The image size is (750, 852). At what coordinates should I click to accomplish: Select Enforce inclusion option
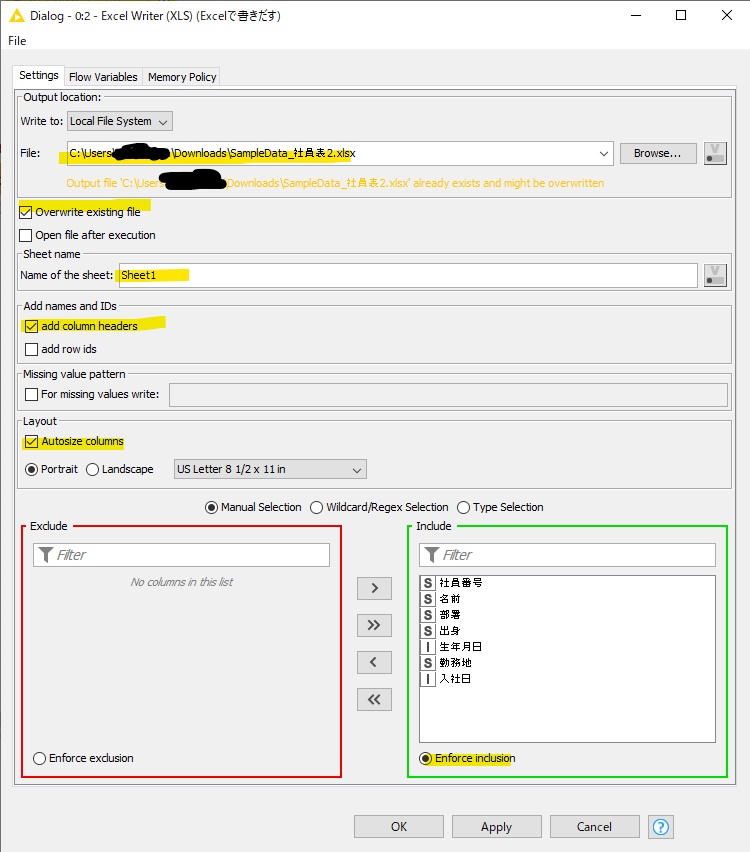point(426,759)
